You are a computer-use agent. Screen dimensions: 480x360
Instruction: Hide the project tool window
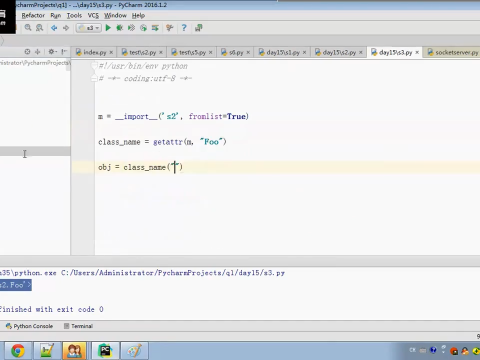tap(64, 52)
